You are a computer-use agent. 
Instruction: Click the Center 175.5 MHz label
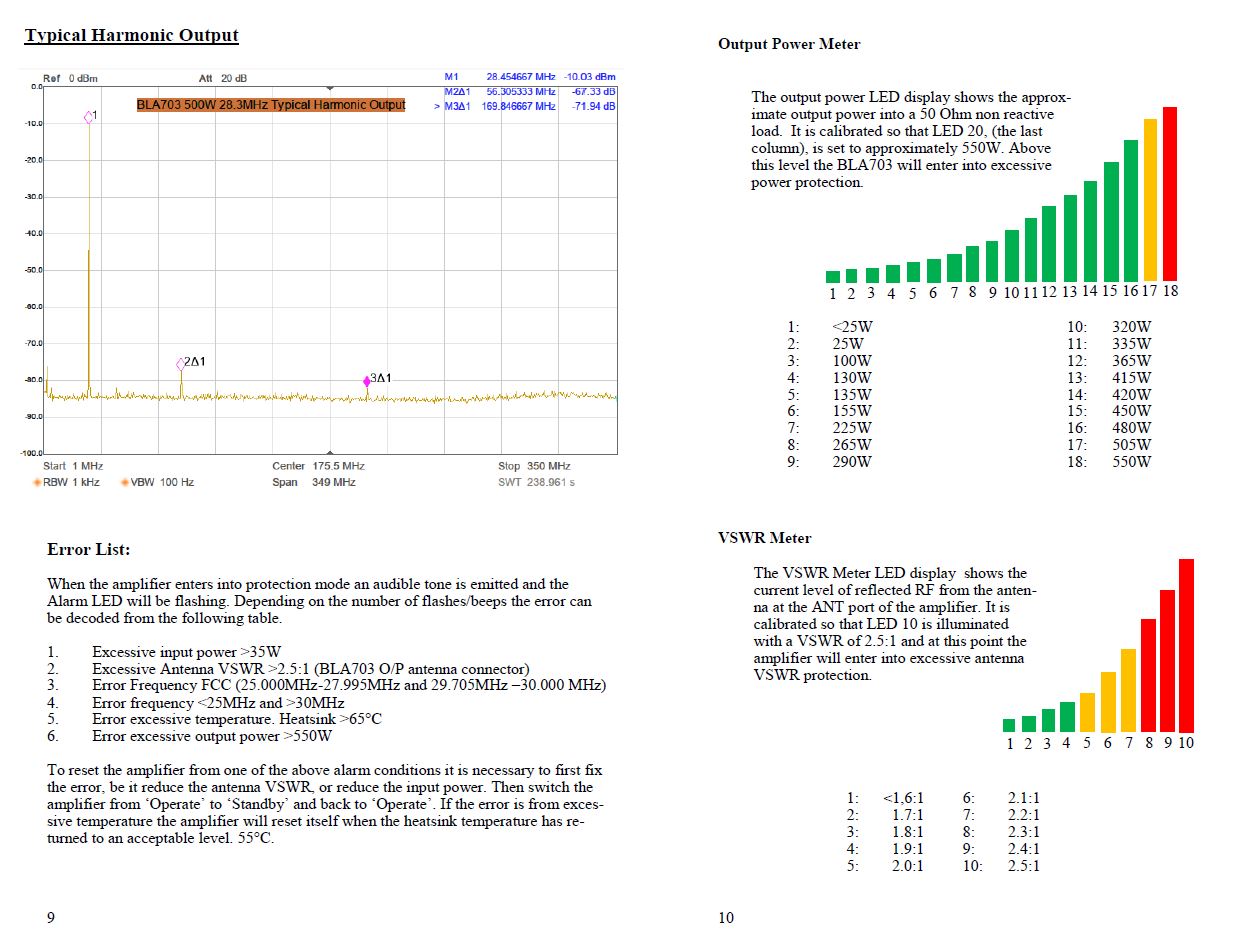[318, 466]
